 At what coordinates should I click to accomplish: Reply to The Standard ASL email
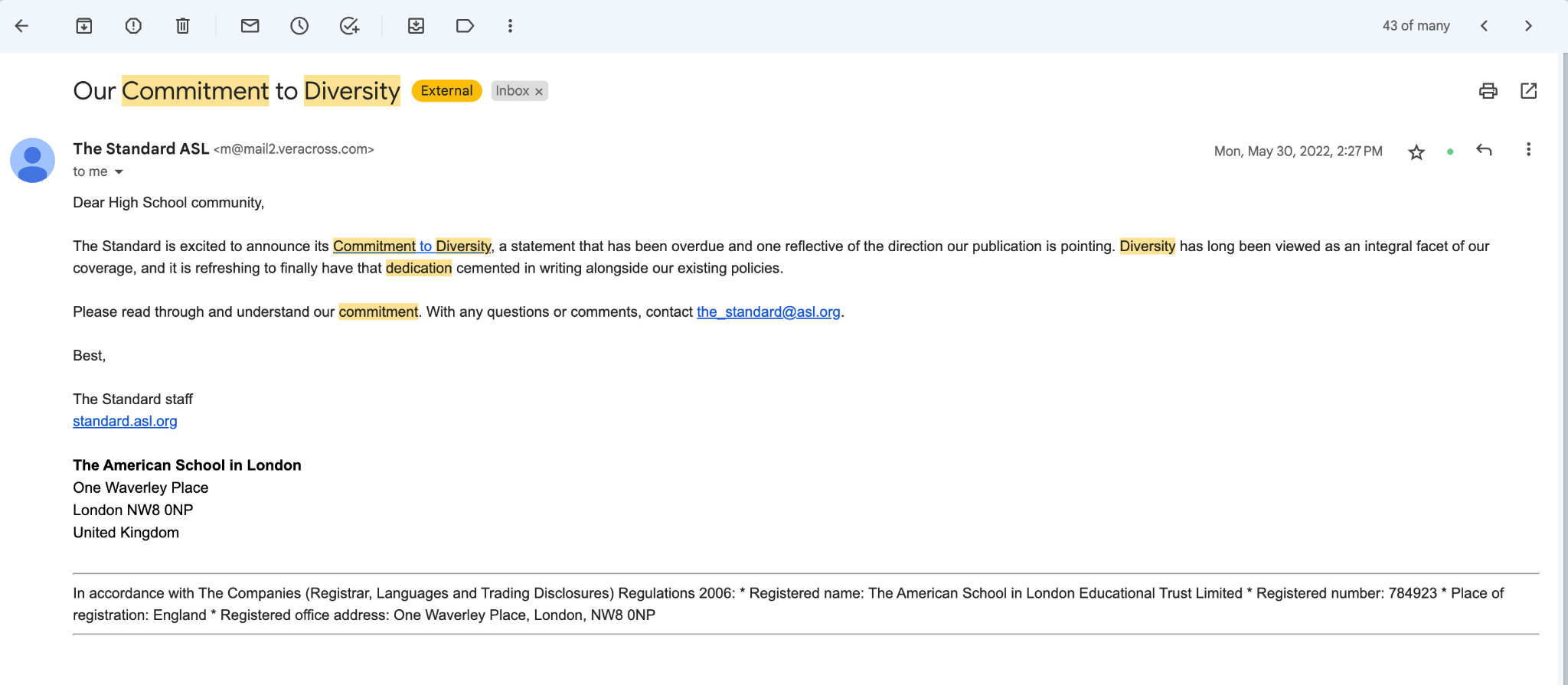(x=1484, y=150)
